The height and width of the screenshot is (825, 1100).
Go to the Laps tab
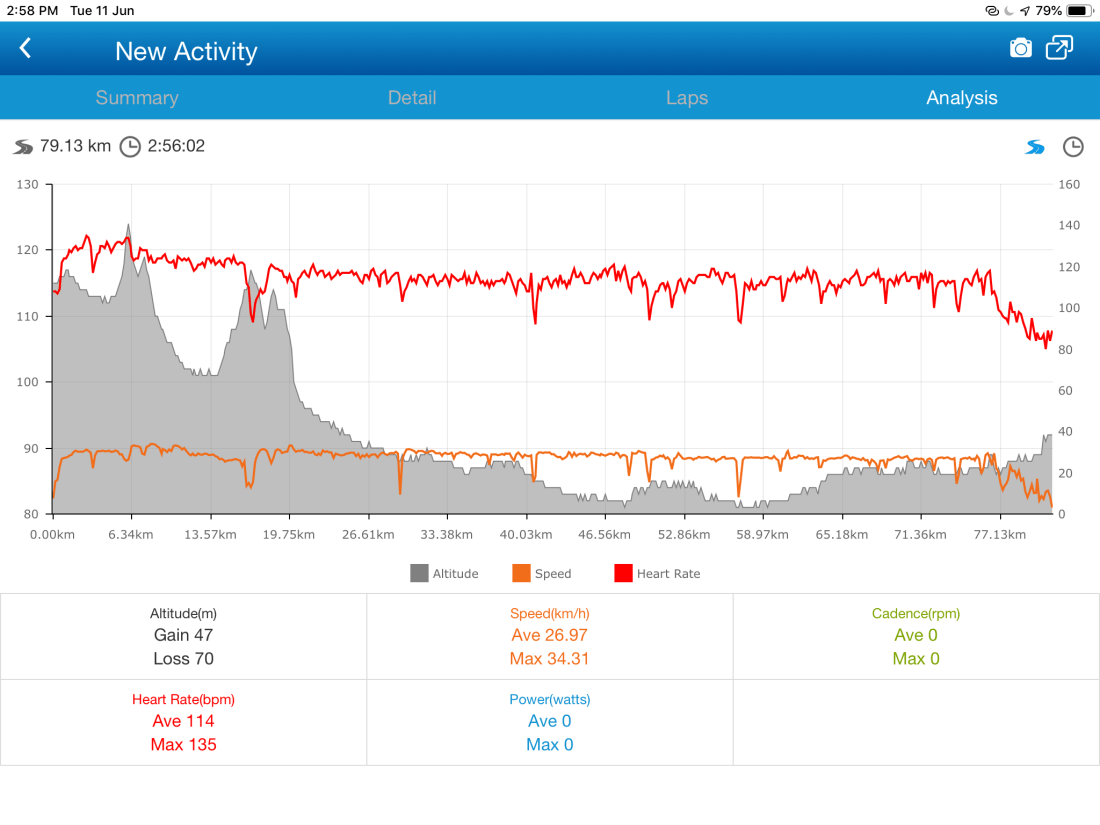point(687,98)
